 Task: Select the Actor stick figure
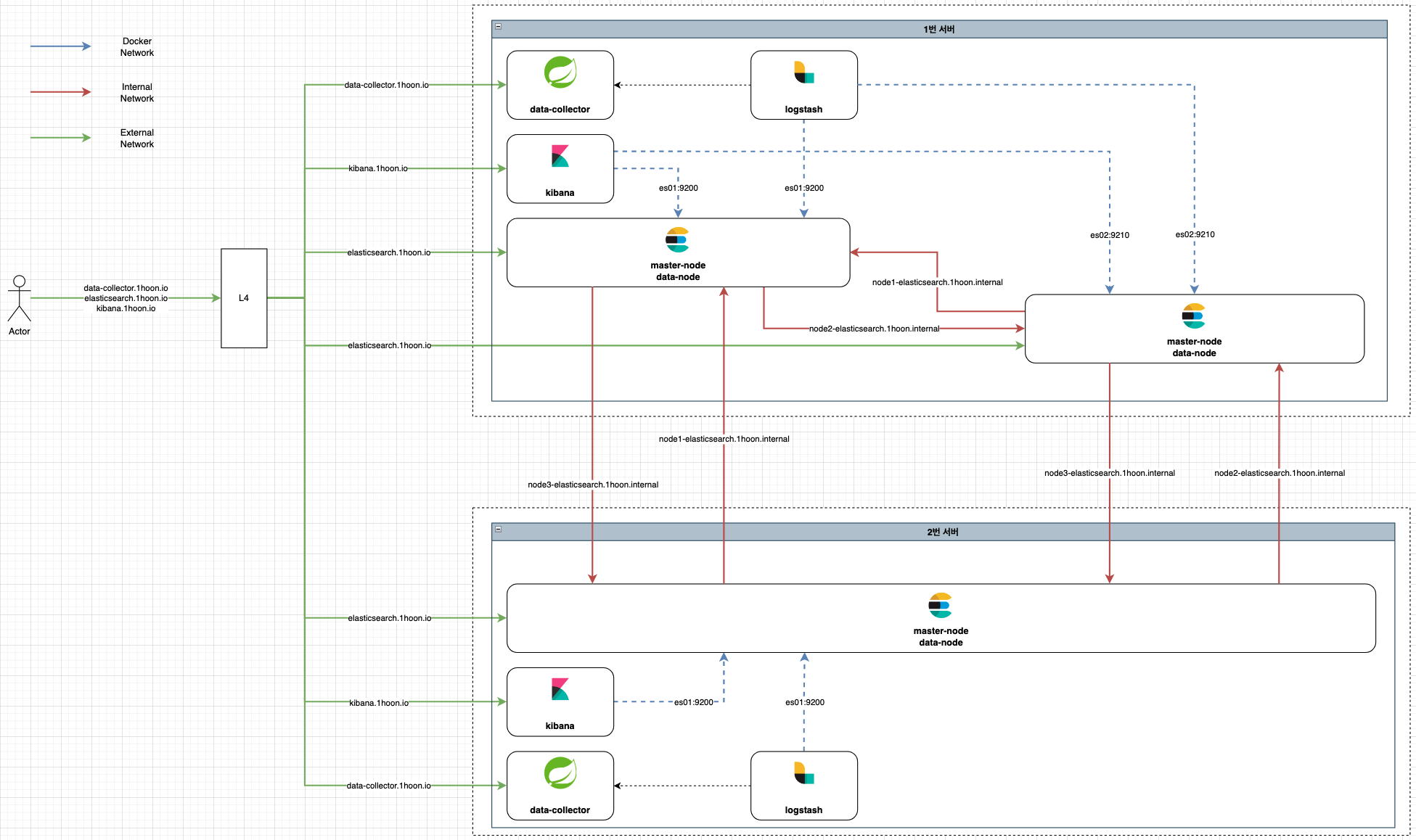[20, 298]
